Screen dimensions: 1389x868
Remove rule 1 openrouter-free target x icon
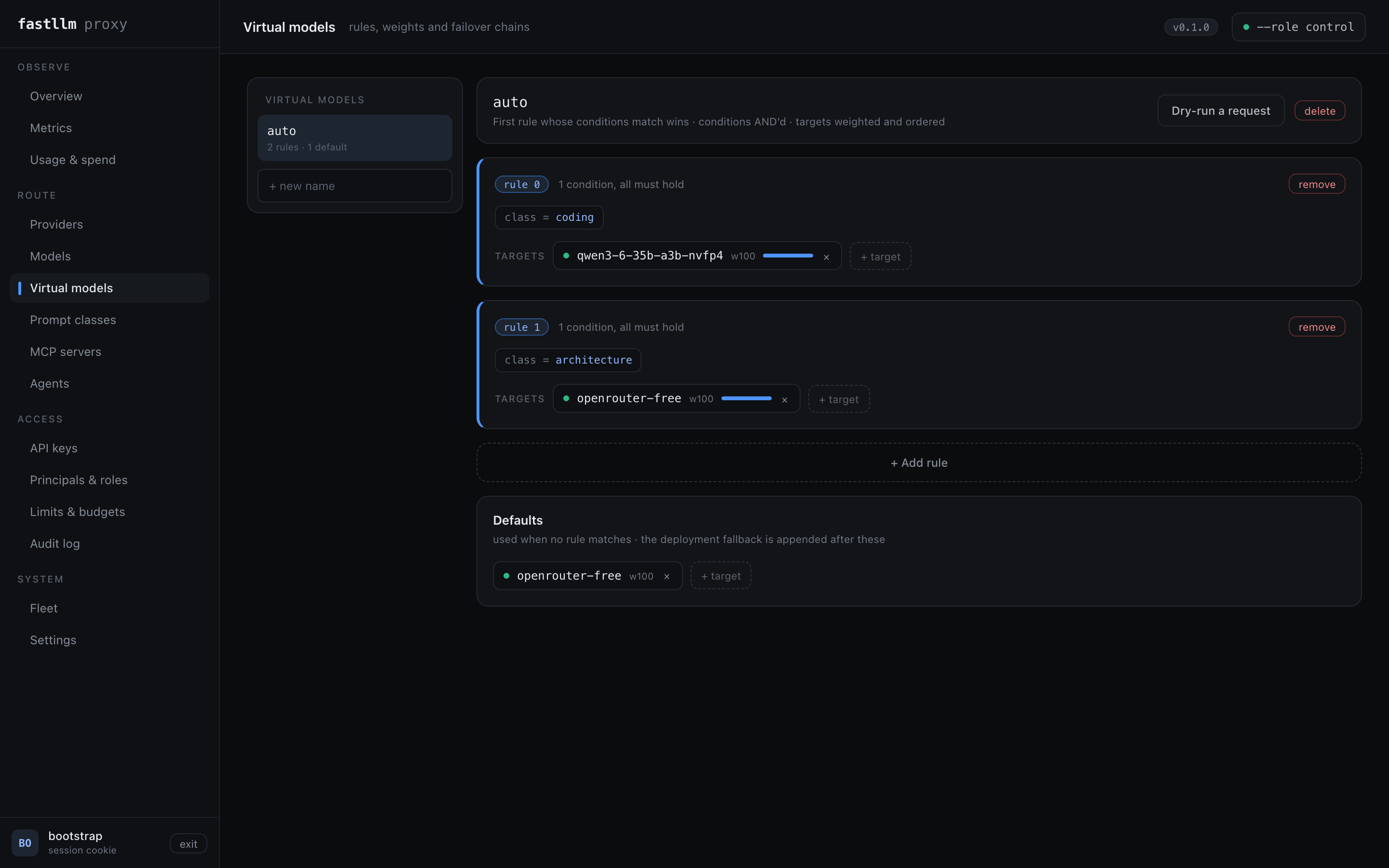click(784, 400)
